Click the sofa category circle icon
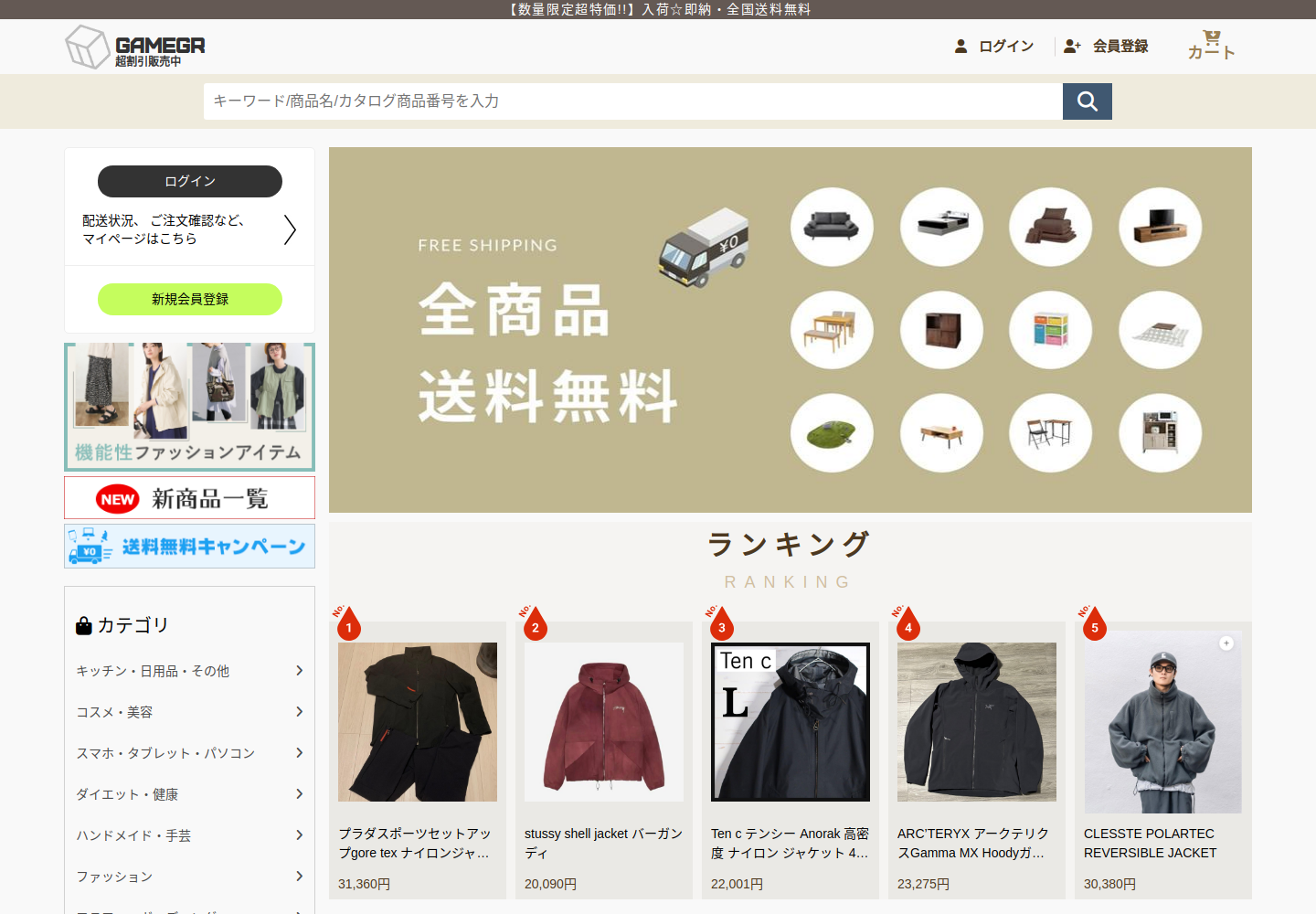Image resolution: width=1316 pixels, height=914 pixels. 832,227
